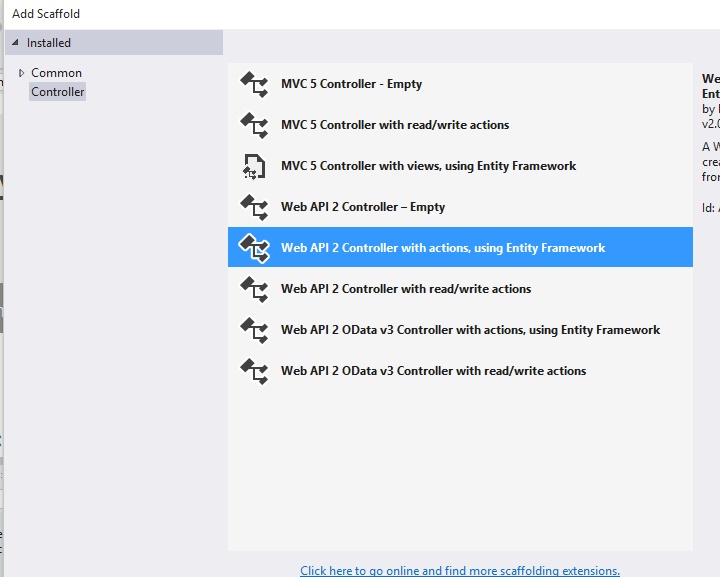The height and width of the screenshot is (577, 720).
Task: Select the Controller category
Action: [57, 92]
